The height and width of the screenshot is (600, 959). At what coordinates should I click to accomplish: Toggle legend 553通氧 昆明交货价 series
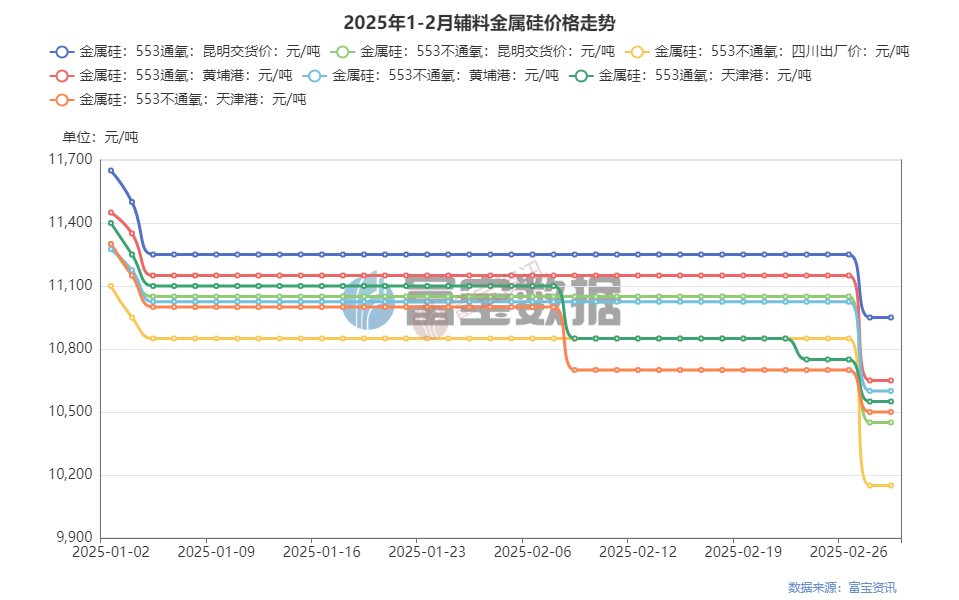tap(185, 51)
